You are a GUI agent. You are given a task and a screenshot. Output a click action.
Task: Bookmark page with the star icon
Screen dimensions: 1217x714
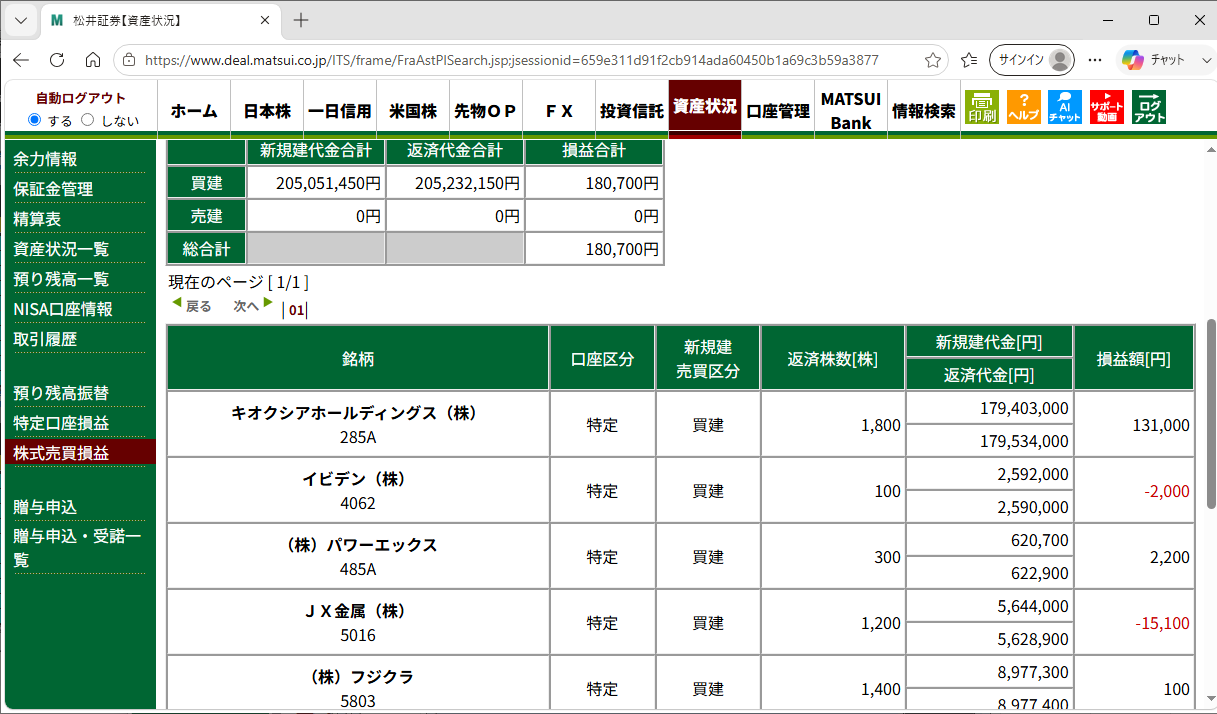pos(933,60)
